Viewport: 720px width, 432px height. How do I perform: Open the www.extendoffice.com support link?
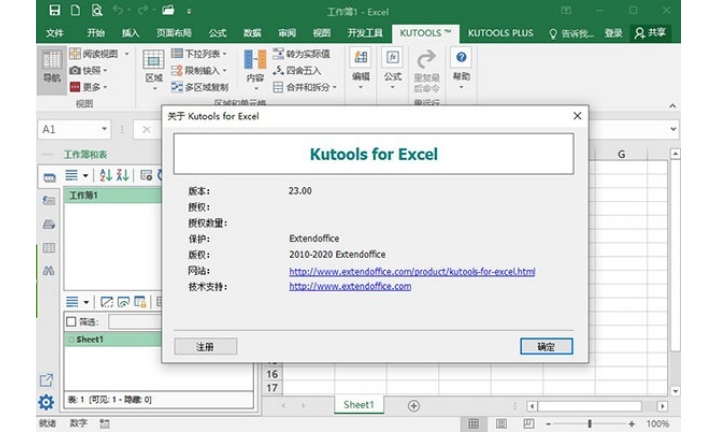point(350,286)
